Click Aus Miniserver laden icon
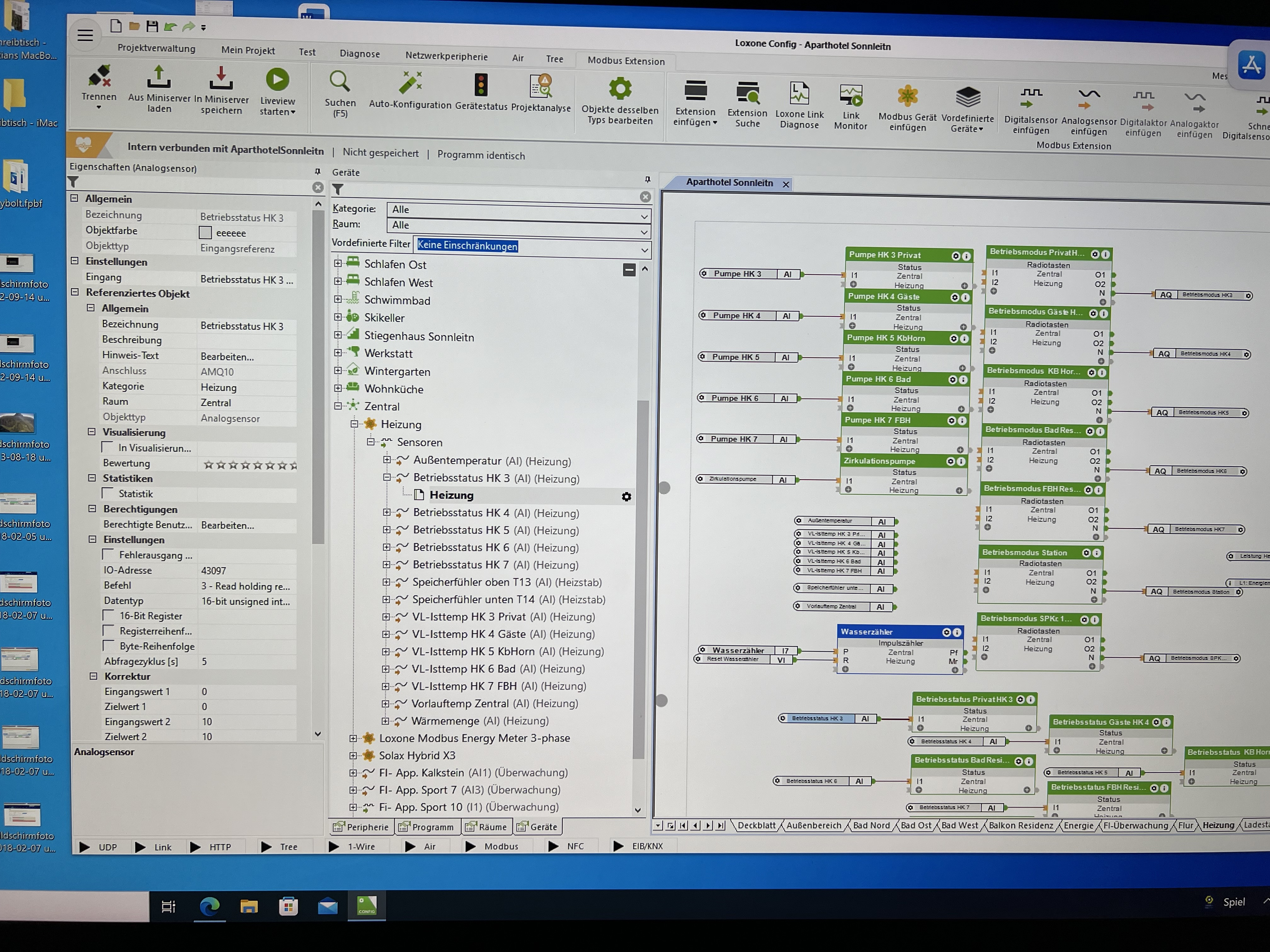This screenshot has height=952, width=1270. pos(159,77)
